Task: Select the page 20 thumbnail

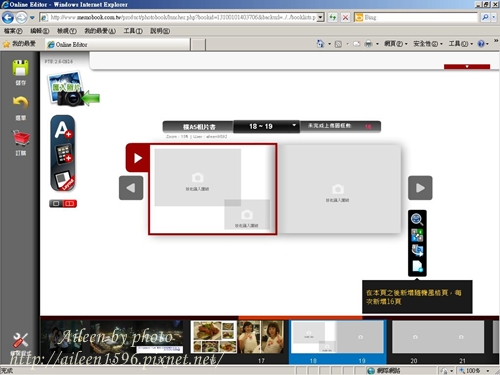Action: 415,337
